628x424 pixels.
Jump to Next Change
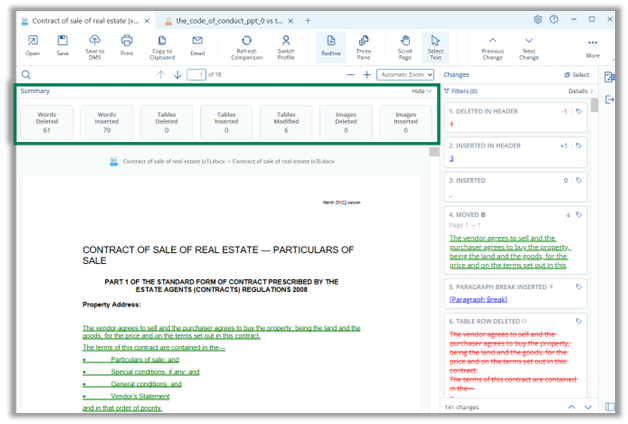click(529, 48)
